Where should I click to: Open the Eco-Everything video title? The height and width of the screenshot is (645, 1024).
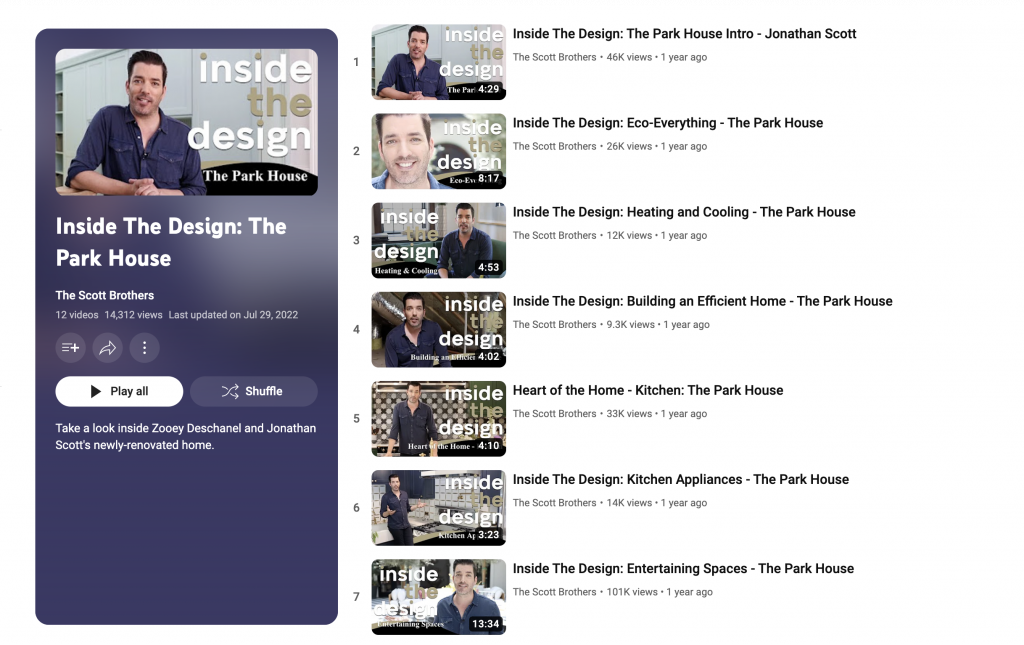click(667, 123)
